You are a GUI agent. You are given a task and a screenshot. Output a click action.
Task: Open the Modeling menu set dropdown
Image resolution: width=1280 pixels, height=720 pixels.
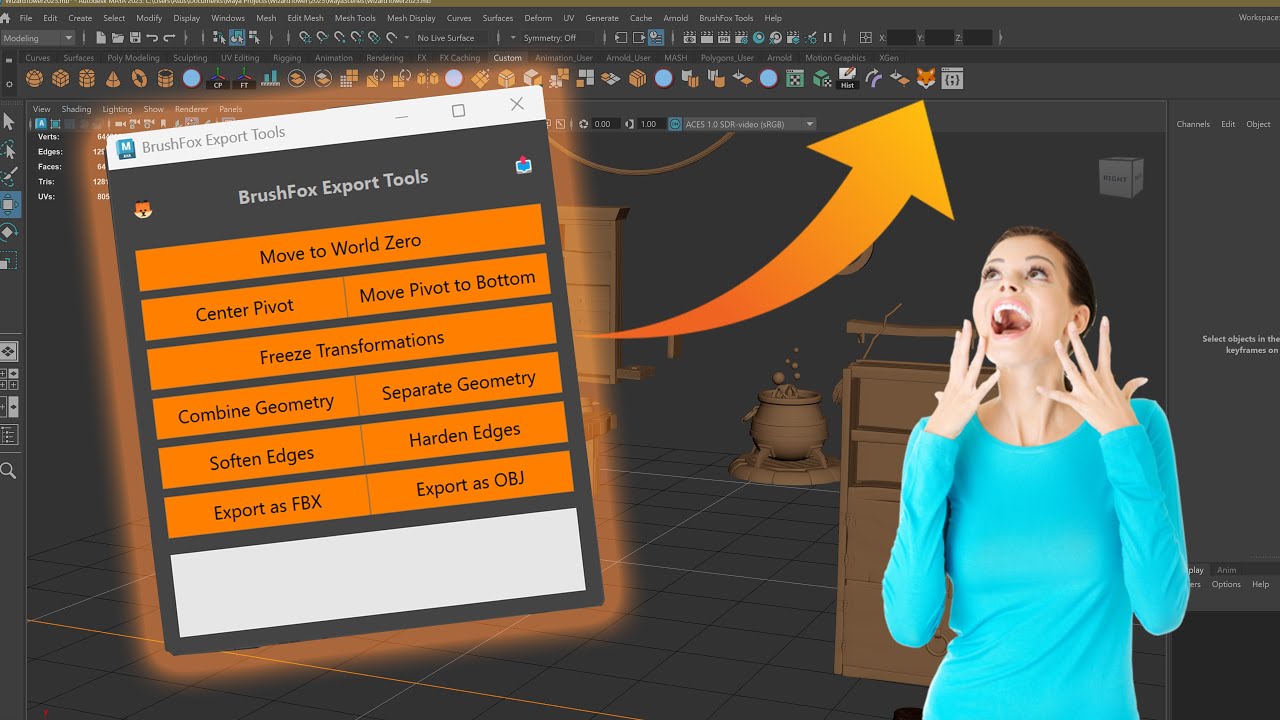[38, 38]
